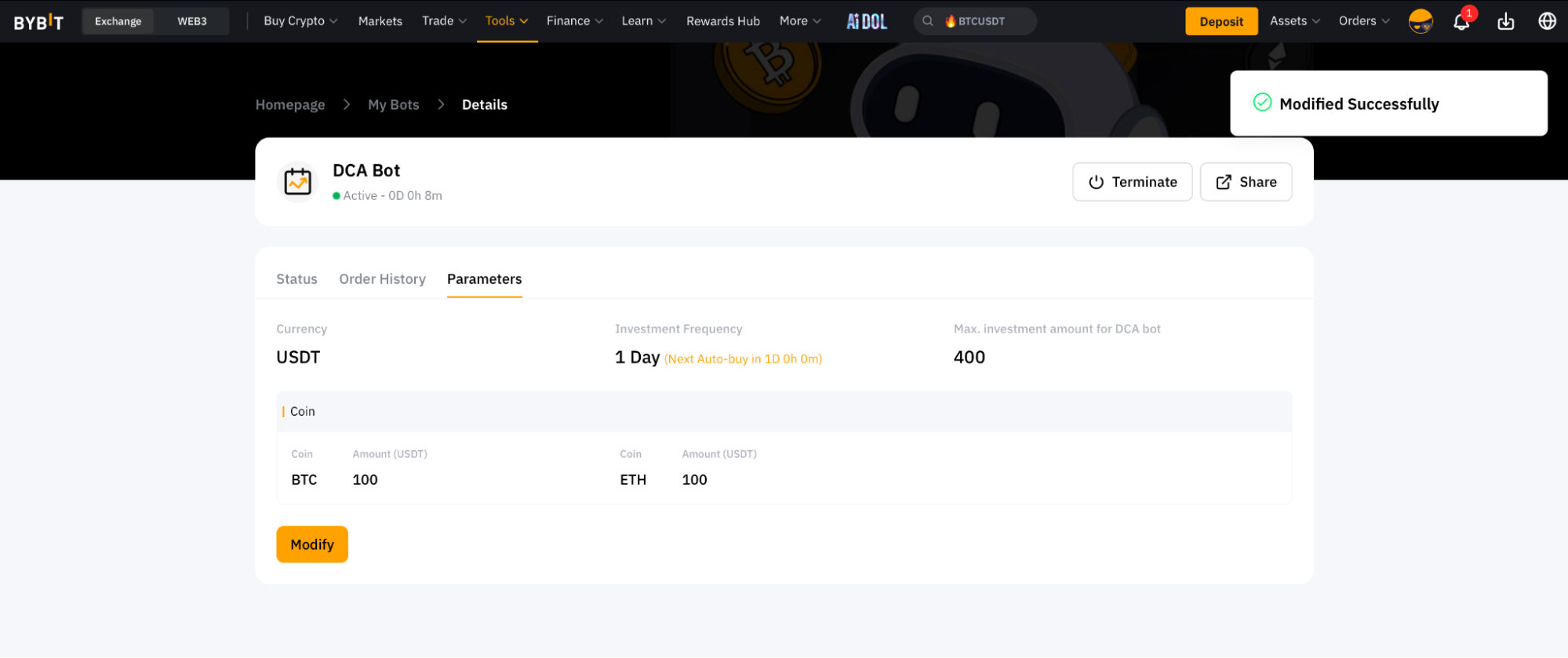Terminate the DCA Bot
Image resolution: width=1568 pixels, height=658 pixels.
[x=1132, y=182]
